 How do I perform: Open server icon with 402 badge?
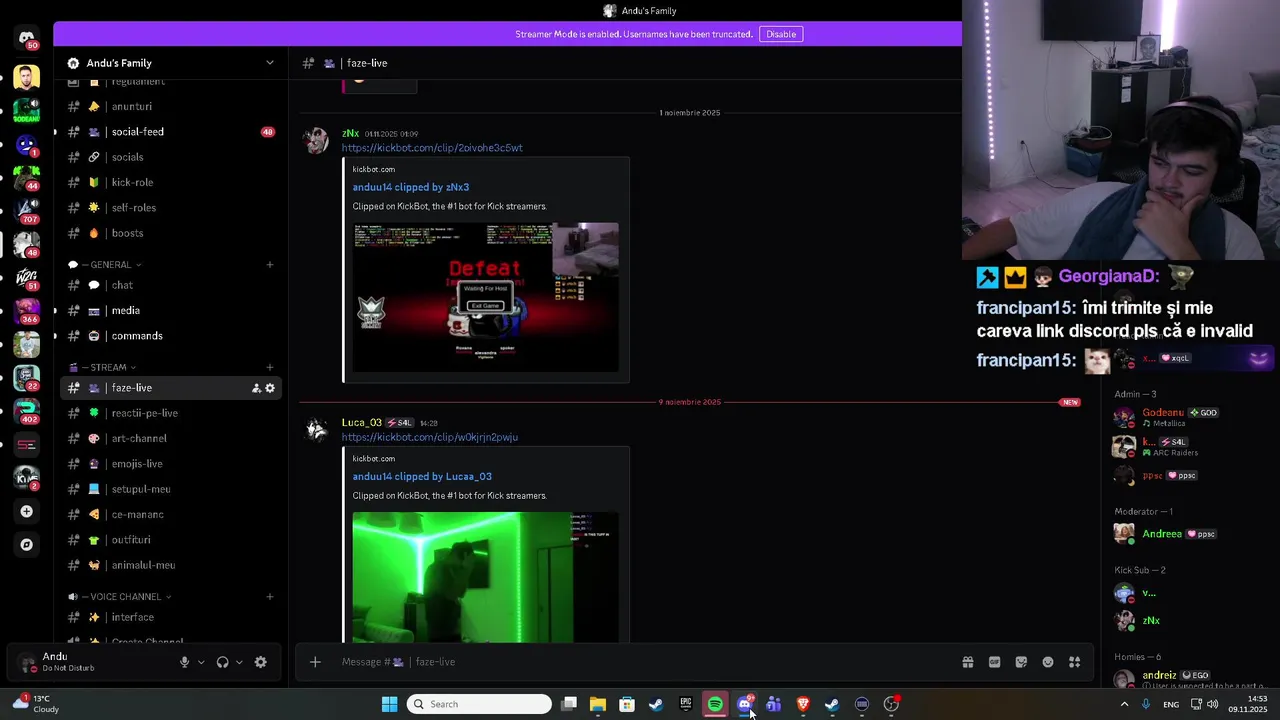pyautogui.click(x=27, y=411)
